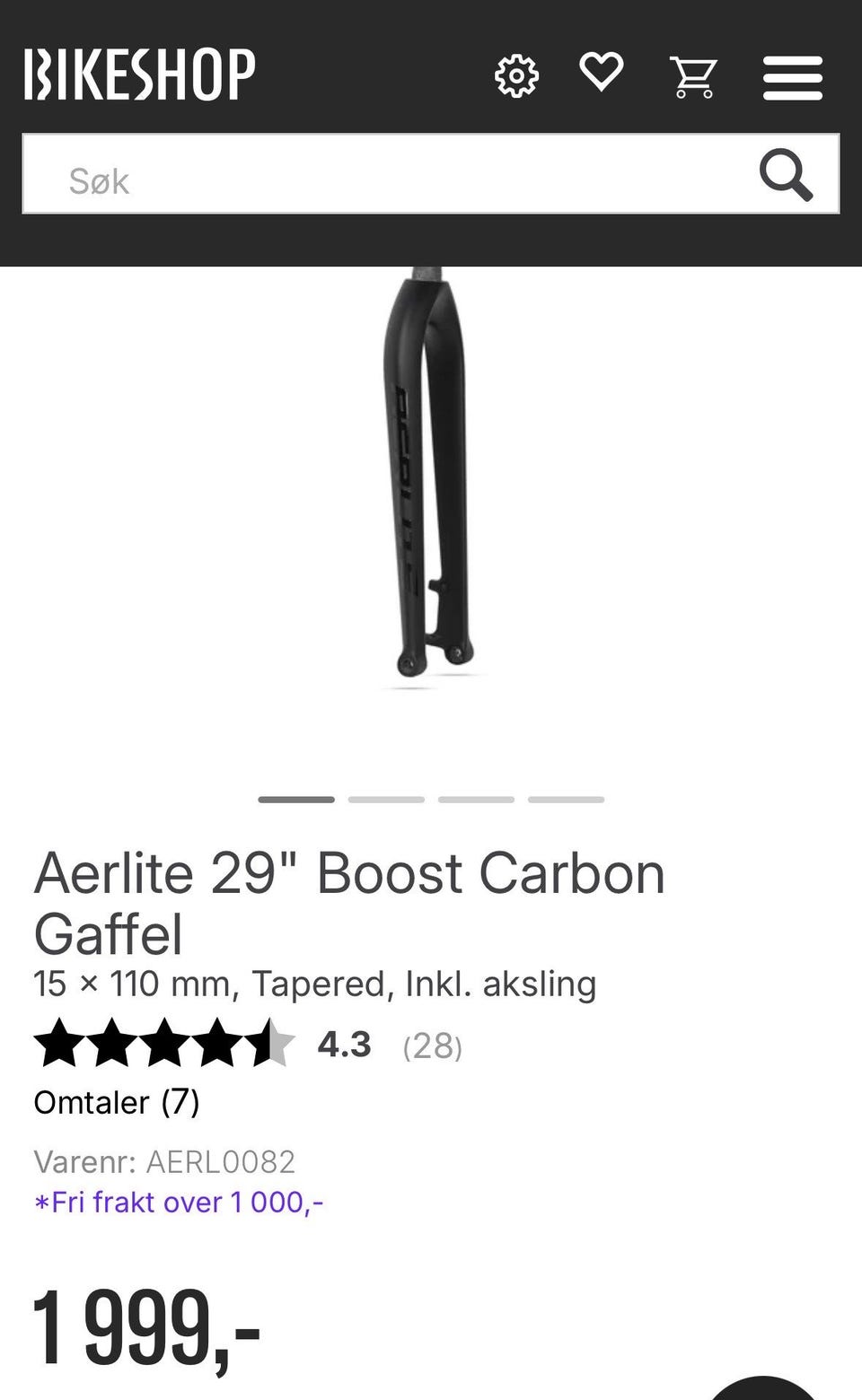Image resolution: width=862 pixels, height=1400 pixels.
Task: Click the Fri frakt over 1 000 link
Action: pyautogui.click(x=179, y=1202)
